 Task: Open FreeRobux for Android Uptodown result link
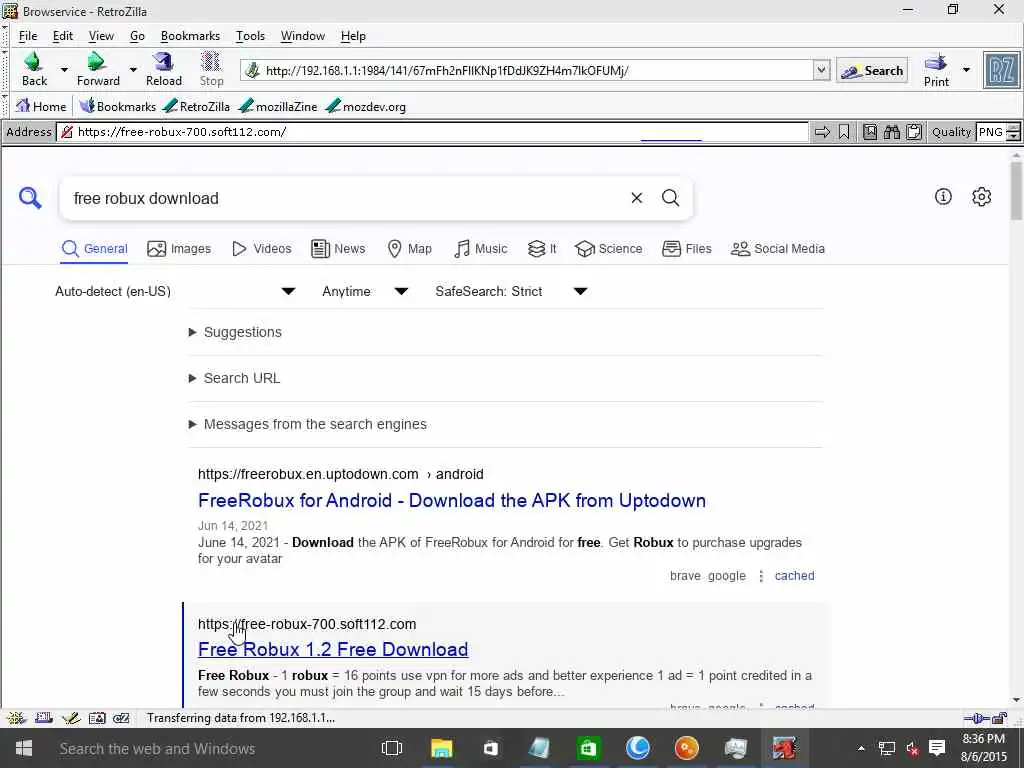coord(452,500)
